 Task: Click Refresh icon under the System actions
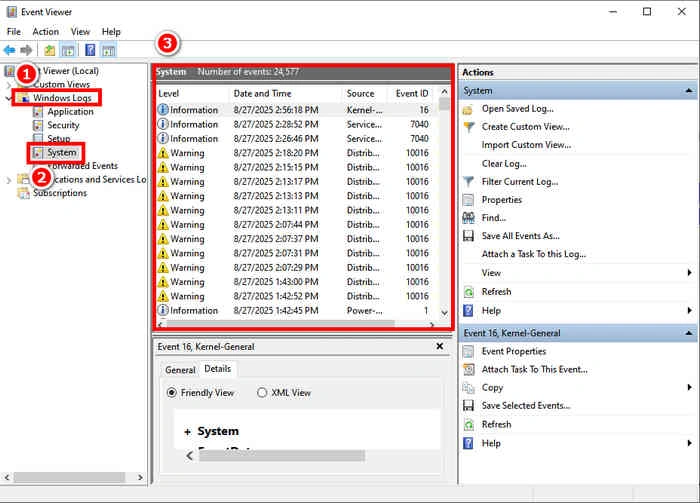click(x=468, y=292)
